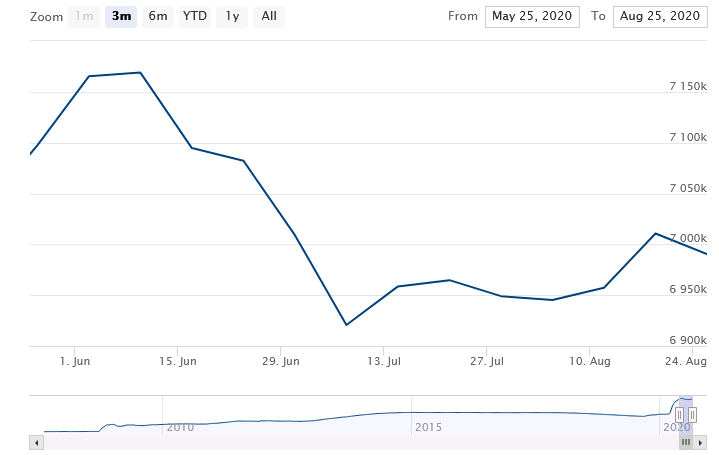This screenshot has width=719, height=455.
Task: Edit the From date field
Action: coord(531,16)
